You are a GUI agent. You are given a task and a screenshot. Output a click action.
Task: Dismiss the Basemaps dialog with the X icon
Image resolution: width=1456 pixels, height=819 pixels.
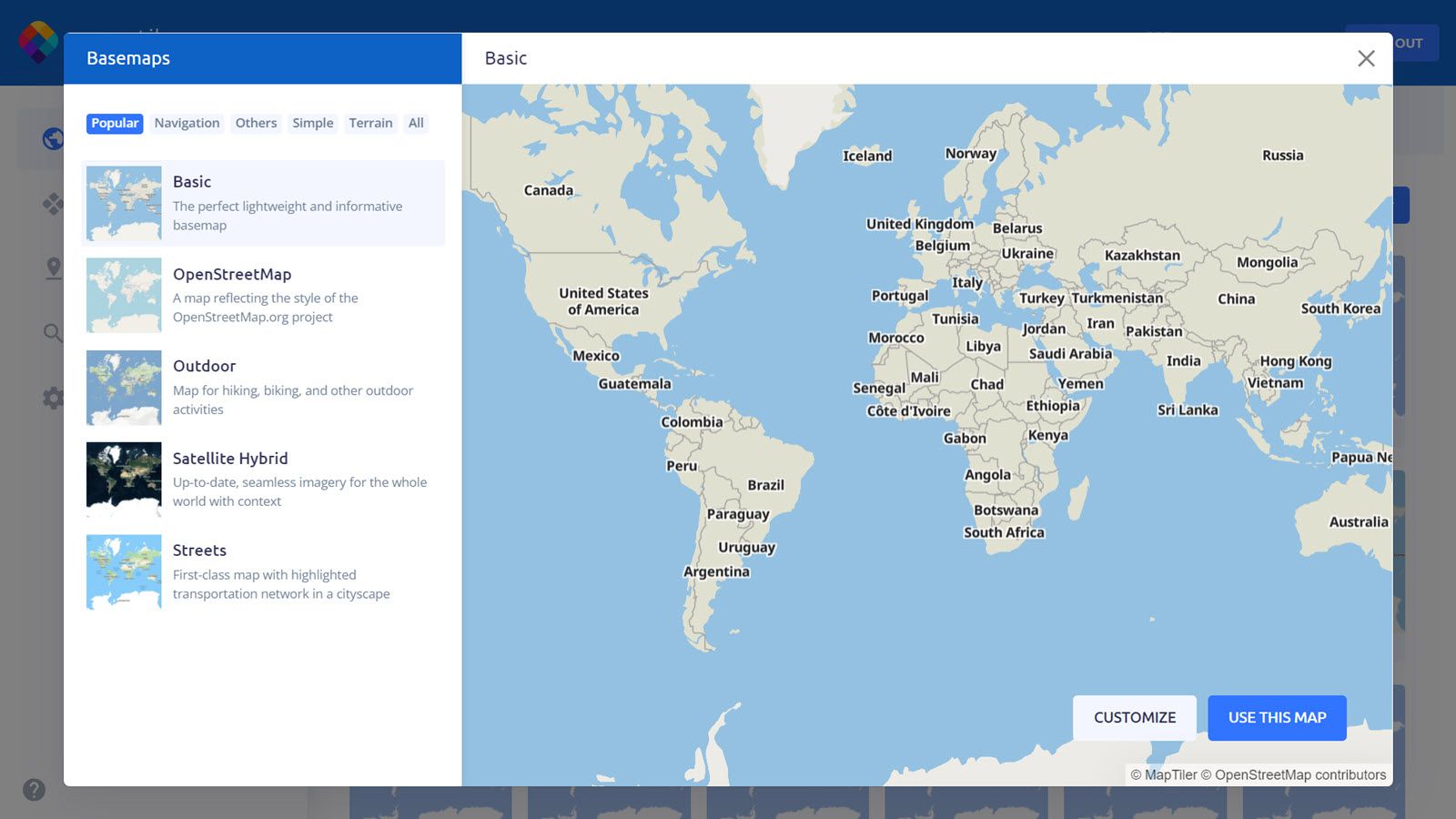[1366, 58]
